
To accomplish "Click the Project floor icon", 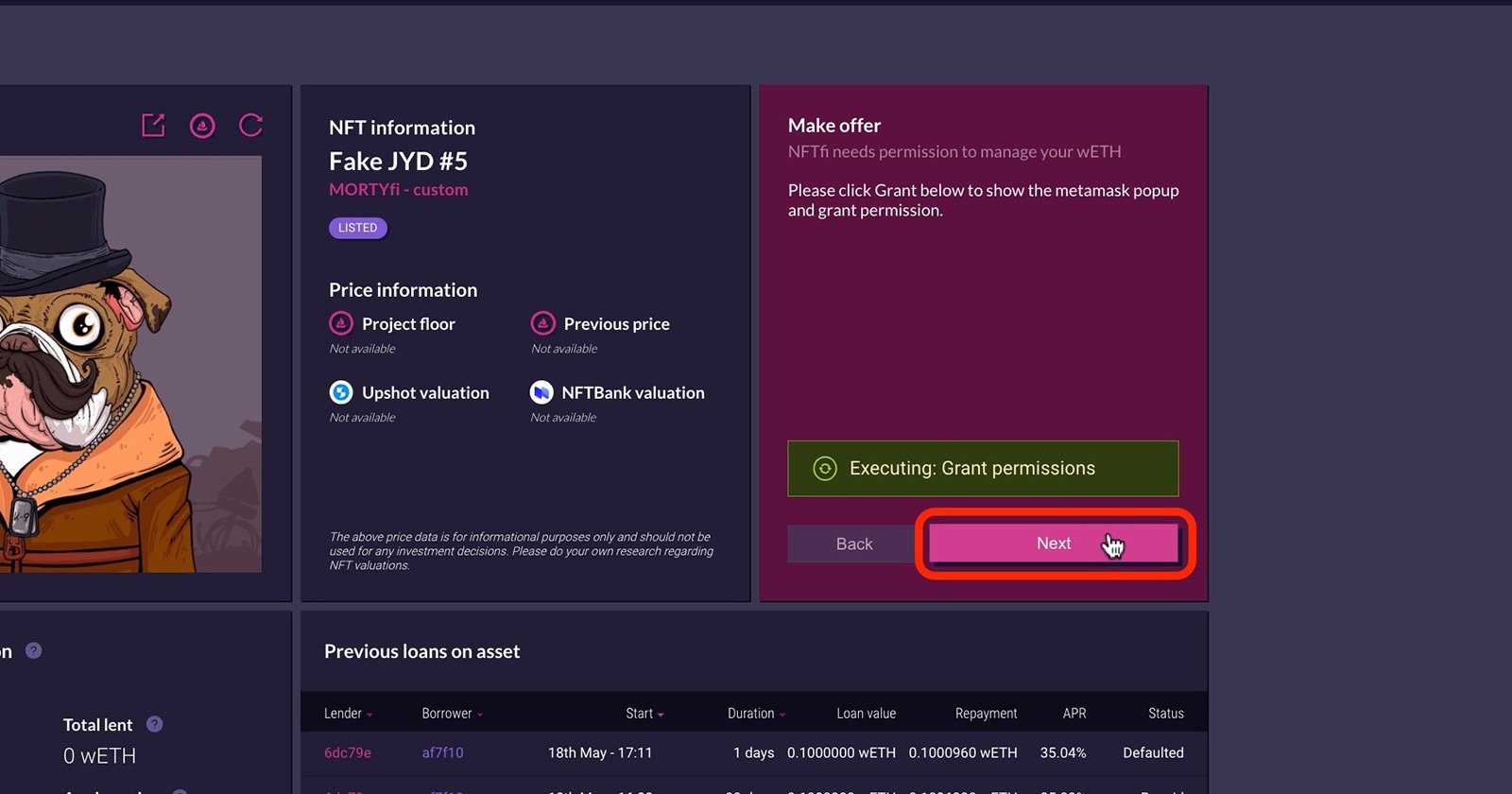I will coord(341,323).
